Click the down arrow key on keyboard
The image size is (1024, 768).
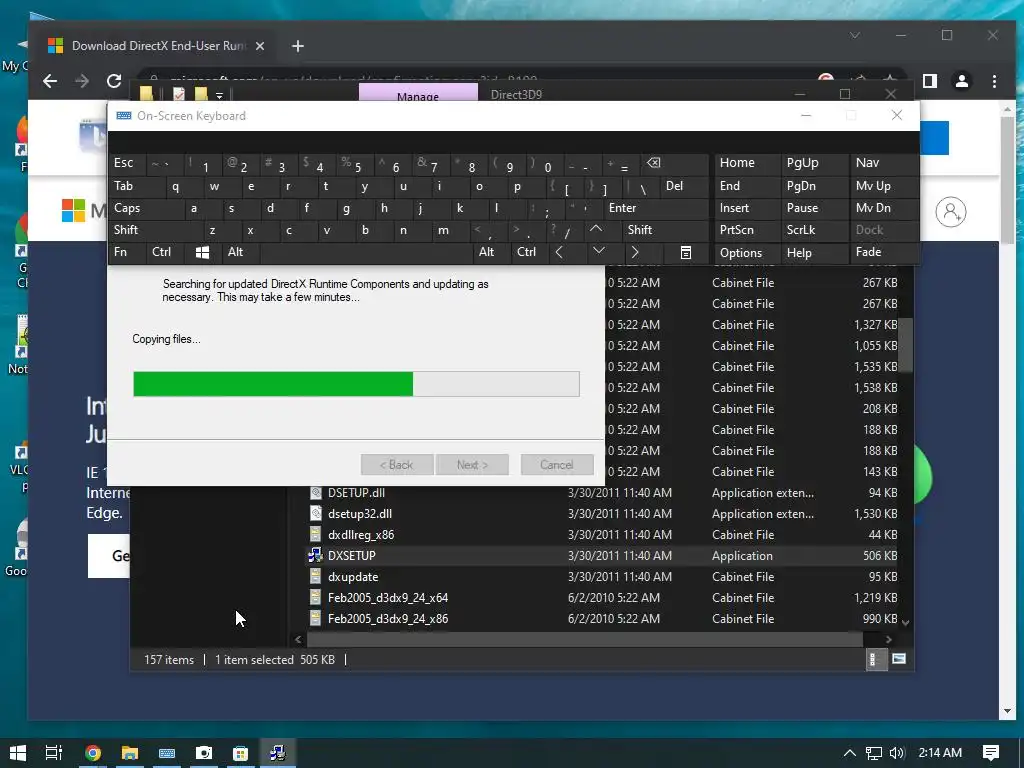point(598,251)
